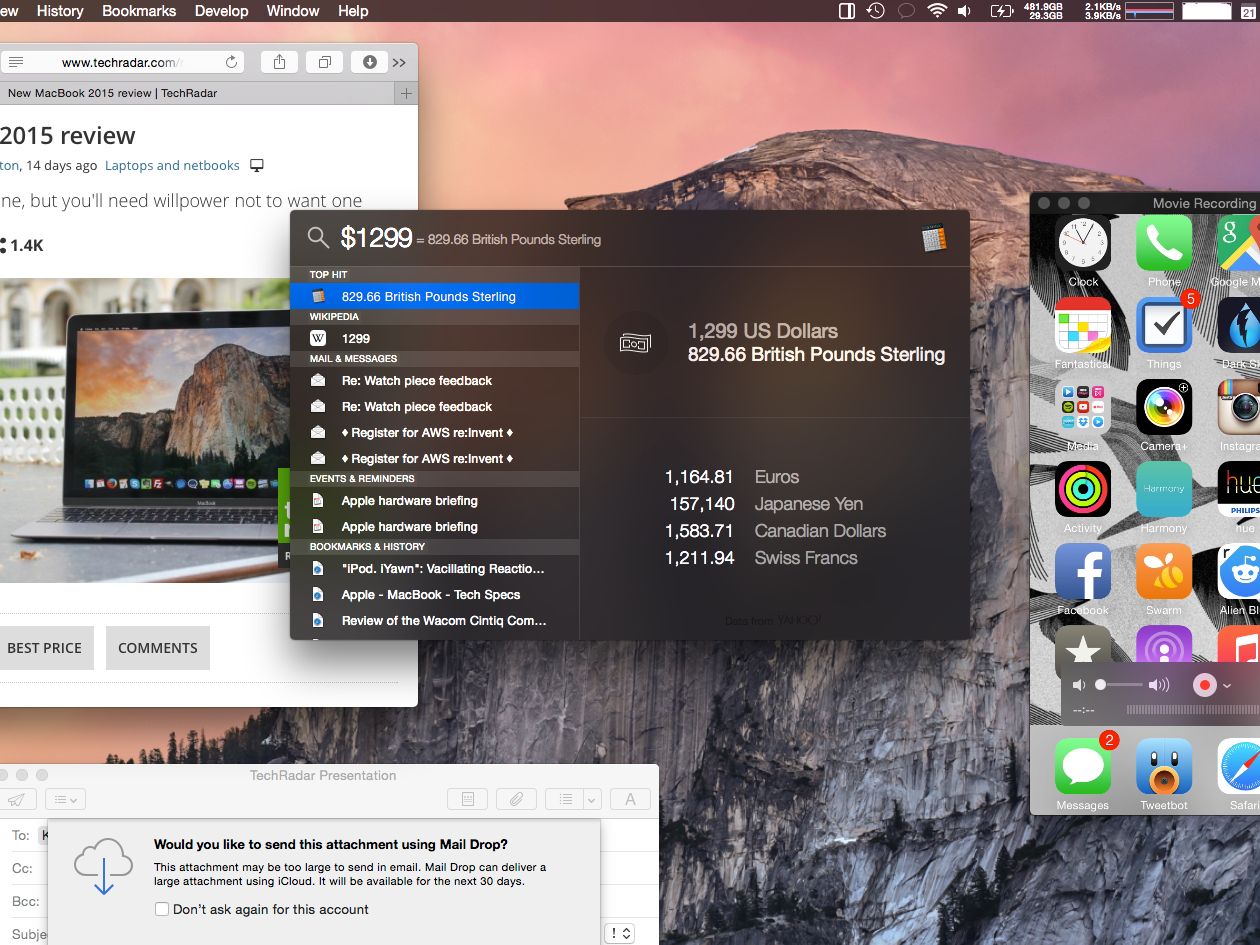
Task: Click the Calculator icon in Spotlight
Action: pos(934,238)
